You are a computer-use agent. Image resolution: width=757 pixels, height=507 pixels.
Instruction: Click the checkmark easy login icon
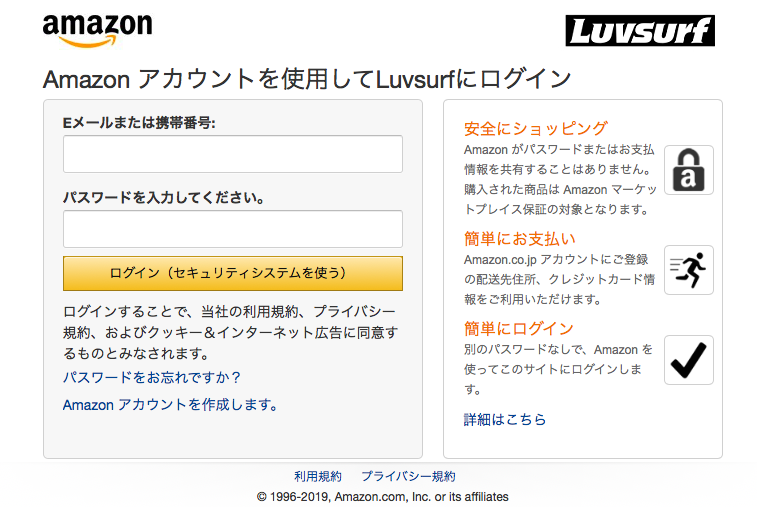(688, 360)
